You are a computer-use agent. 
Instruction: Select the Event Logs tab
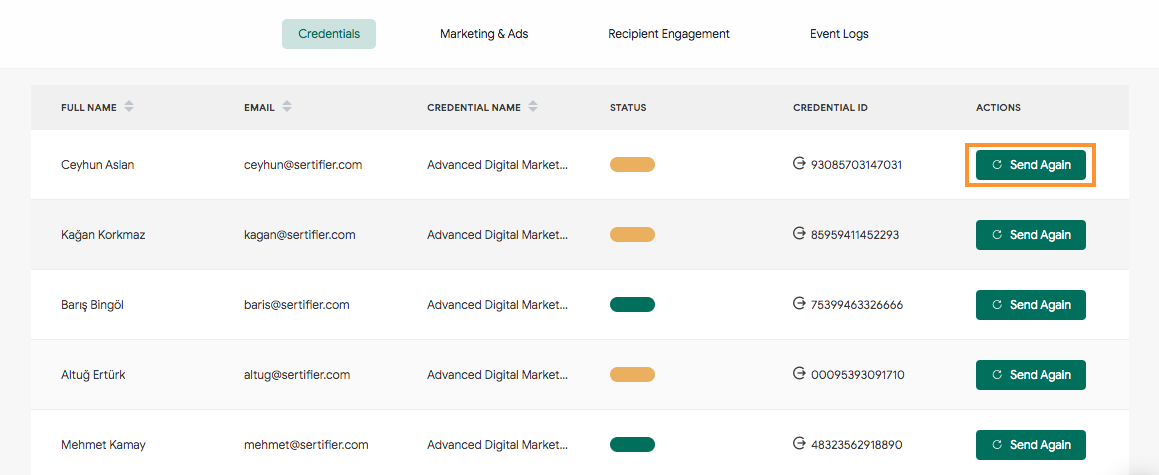point(839,34)
